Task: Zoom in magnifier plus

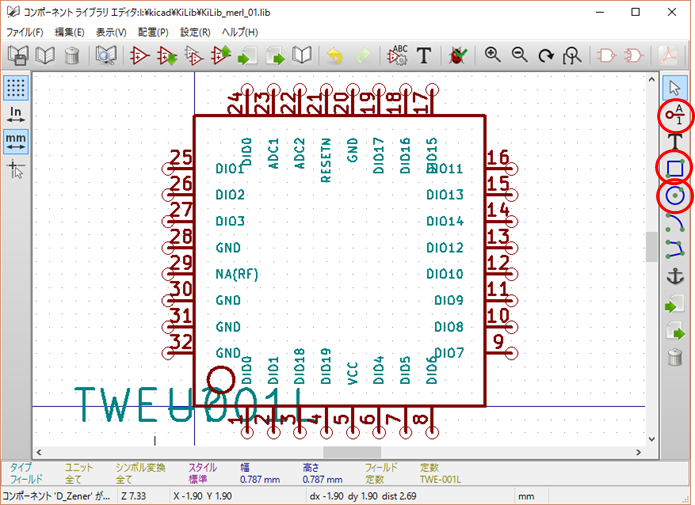Action: (x=492, y=55)
